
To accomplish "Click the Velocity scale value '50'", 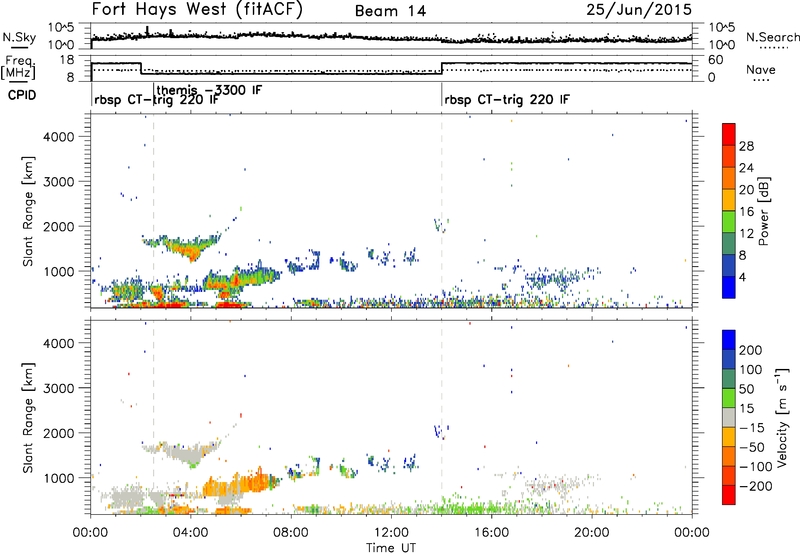I will click(746, 389).
